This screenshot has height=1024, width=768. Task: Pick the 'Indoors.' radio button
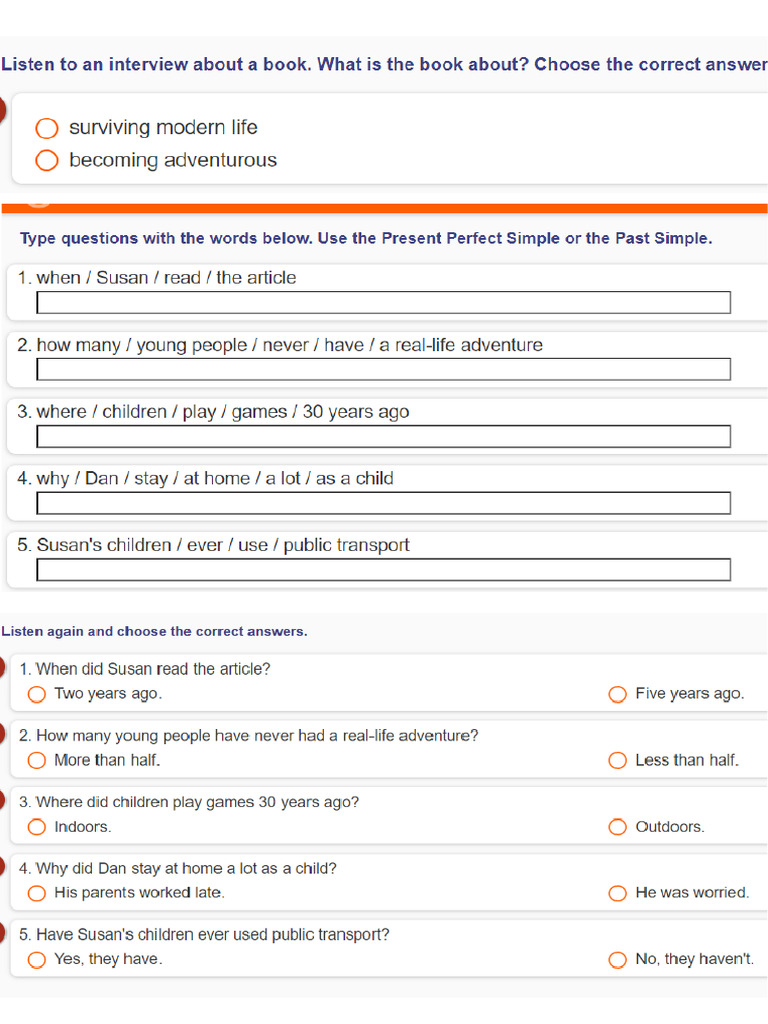[37, 827]
